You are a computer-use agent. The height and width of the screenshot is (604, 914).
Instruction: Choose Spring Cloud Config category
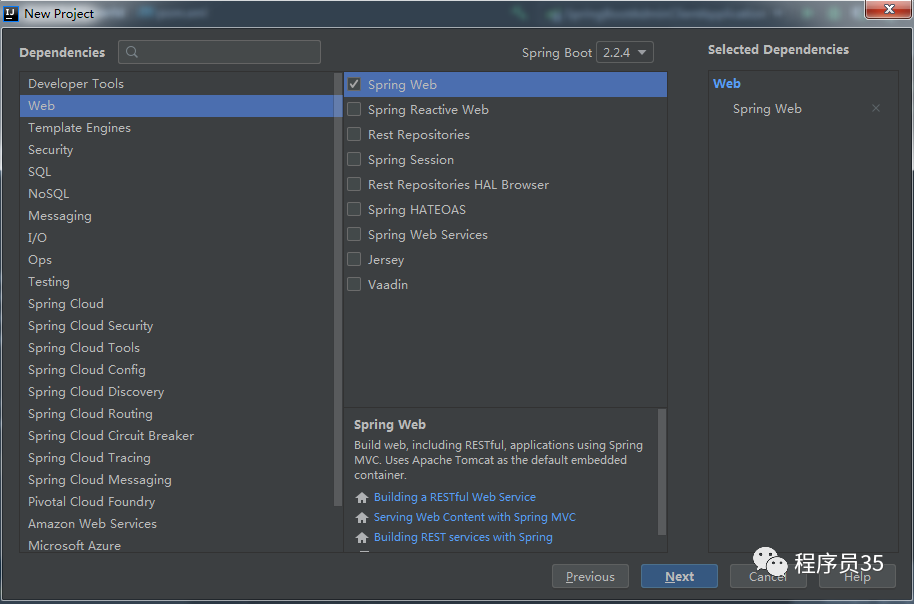click(x=177, y=370)
